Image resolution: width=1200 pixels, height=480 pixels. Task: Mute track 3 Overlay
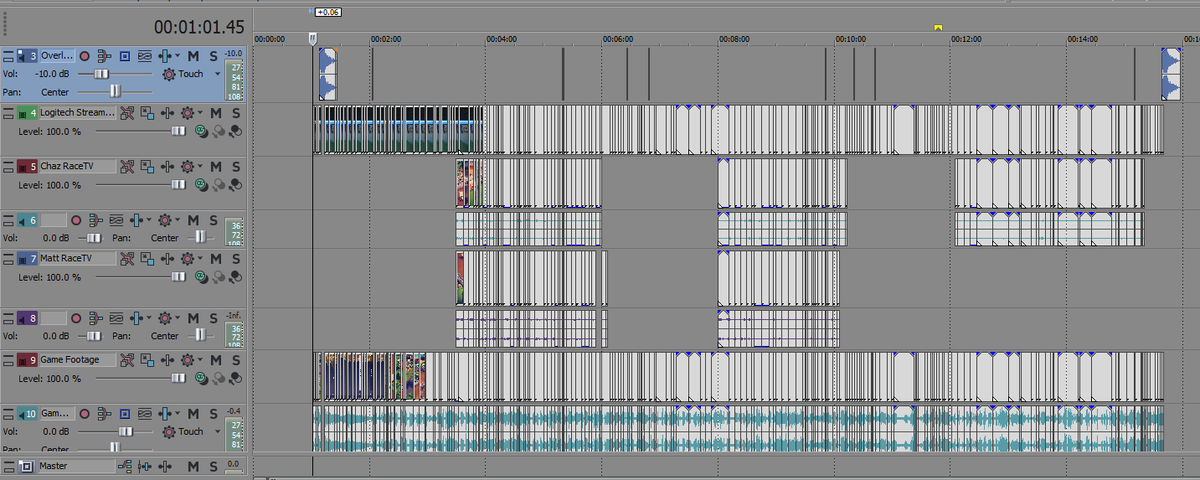pos(193,56)
